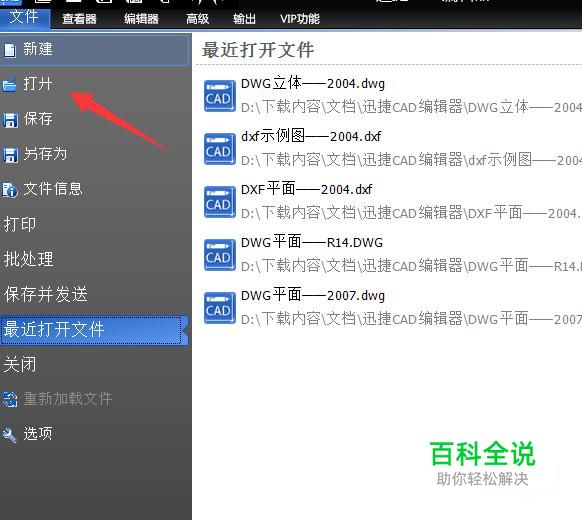Select 打印 in file menu

(20, 224)
